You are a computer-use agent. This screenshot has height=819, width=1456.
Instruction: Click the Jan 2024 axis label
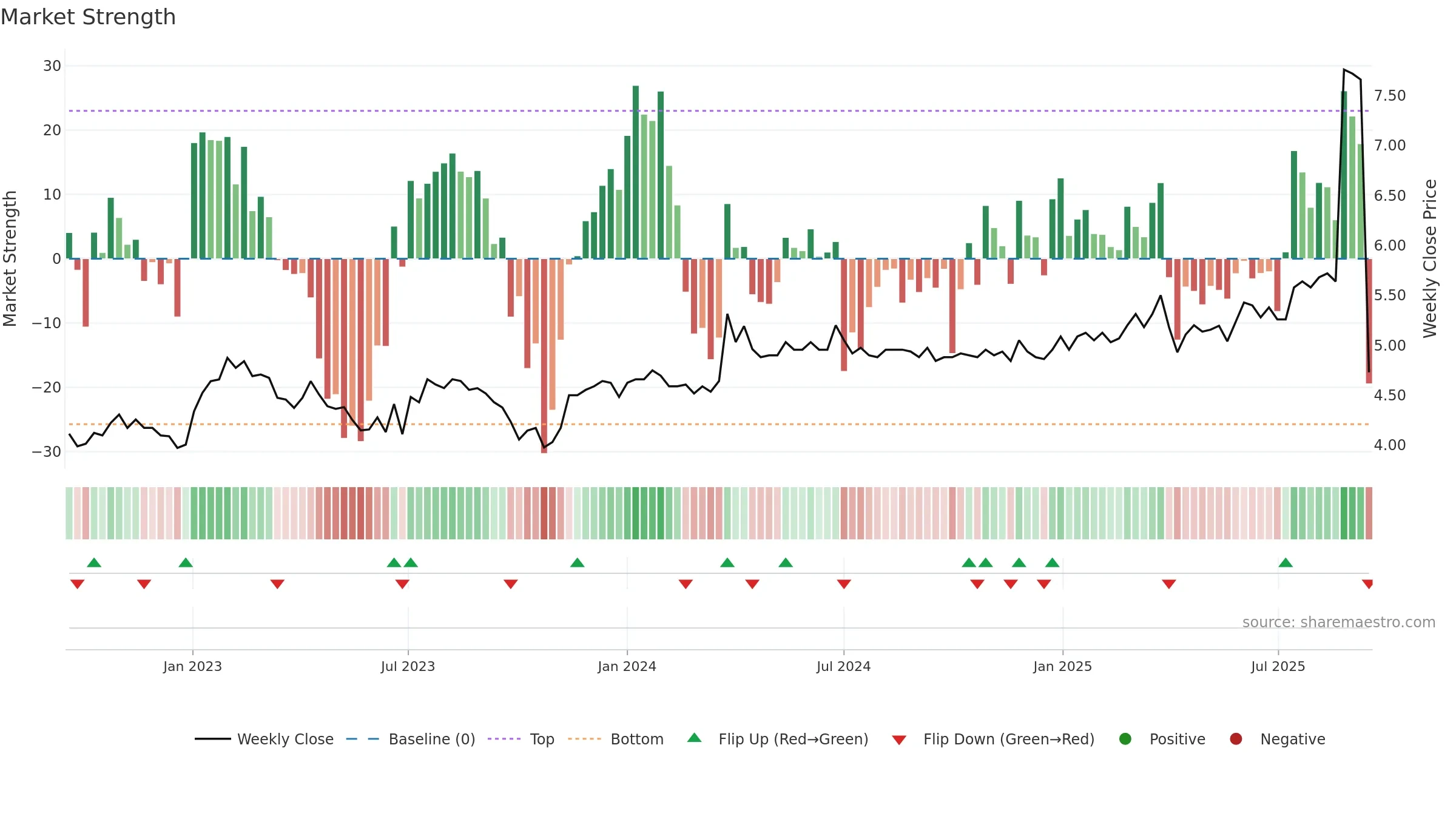point(627,666)
